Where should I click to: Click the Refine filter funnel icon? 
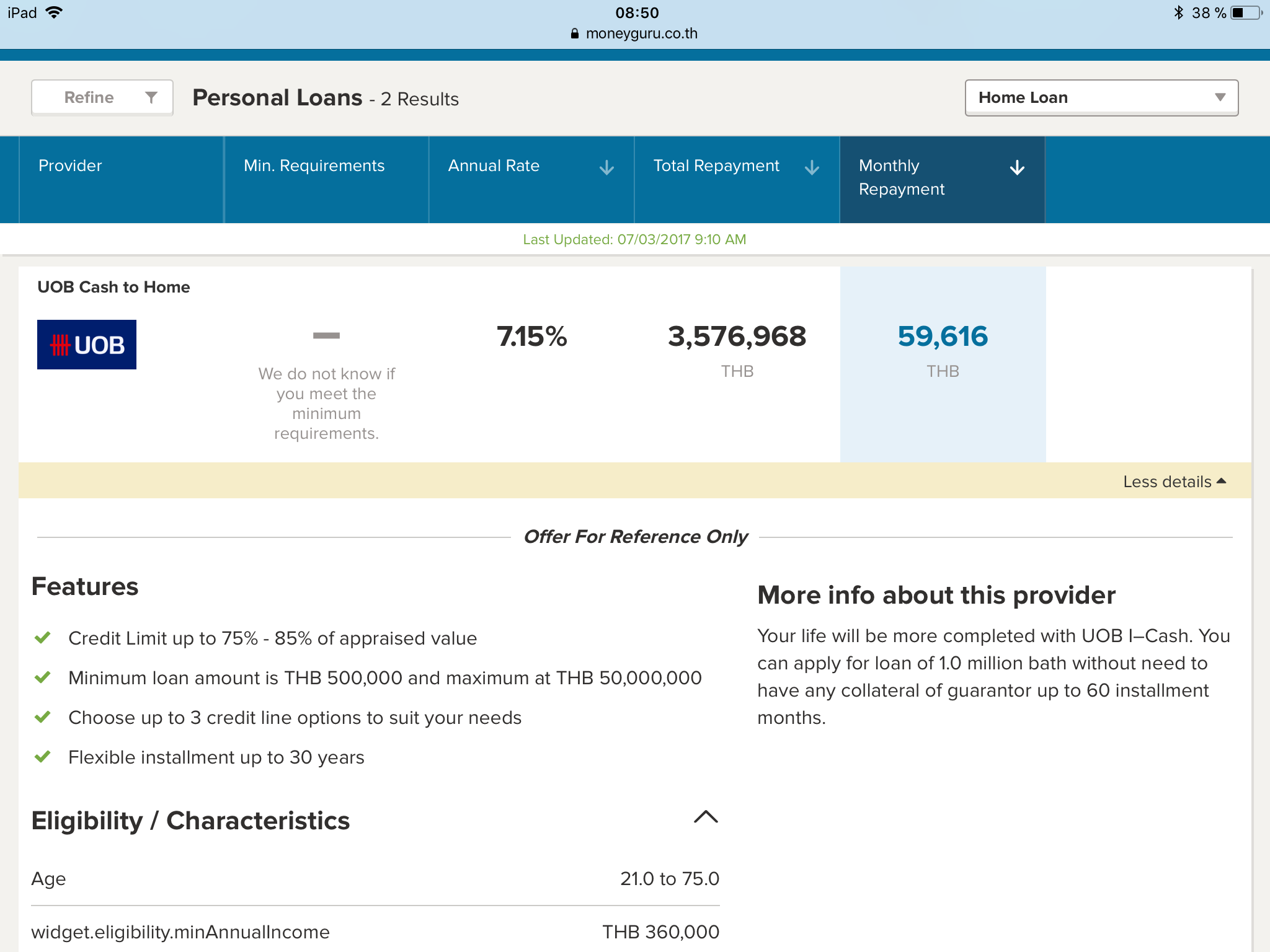pos(151,97)
